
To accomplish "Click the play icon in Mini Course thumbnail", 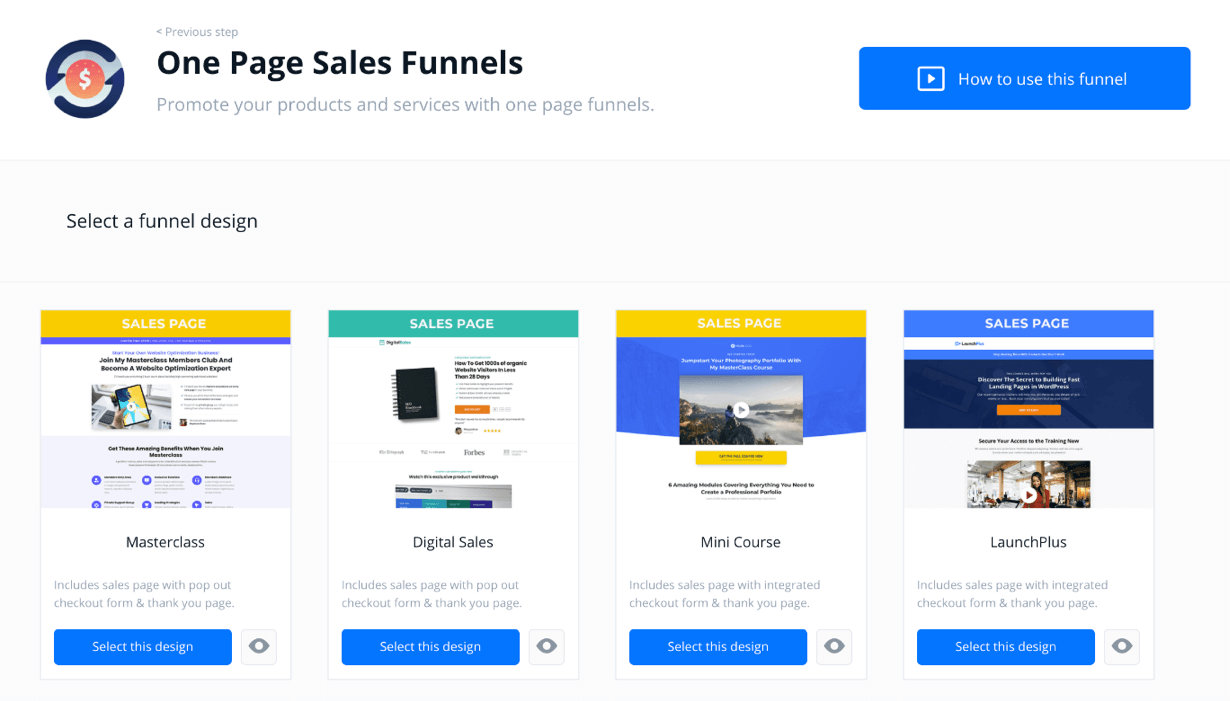I will click(x=741, y=409).
